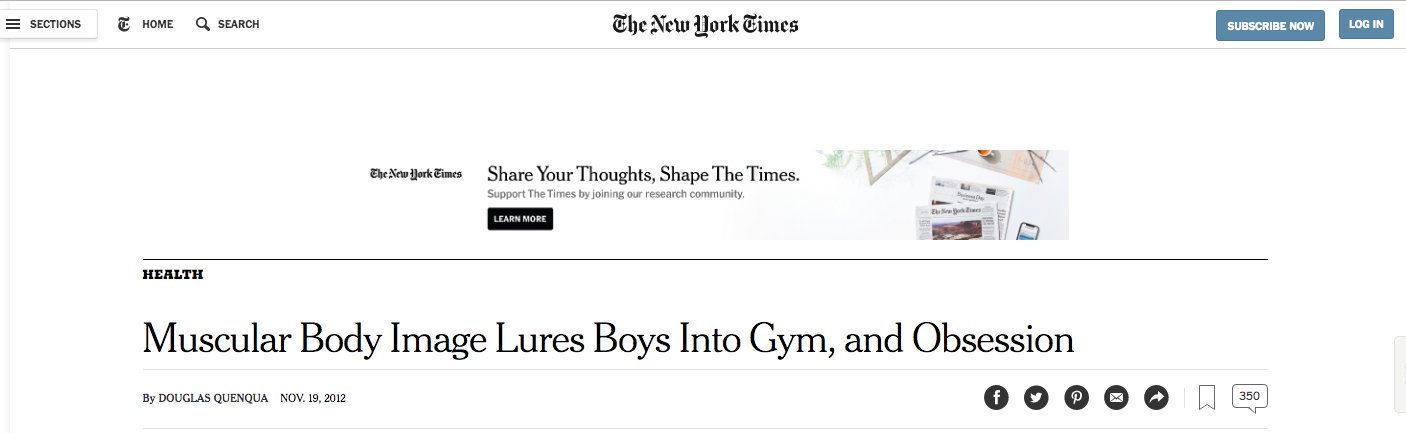Click the research community ad banner image
This screenshot has width=1406, height=433.
900,195
